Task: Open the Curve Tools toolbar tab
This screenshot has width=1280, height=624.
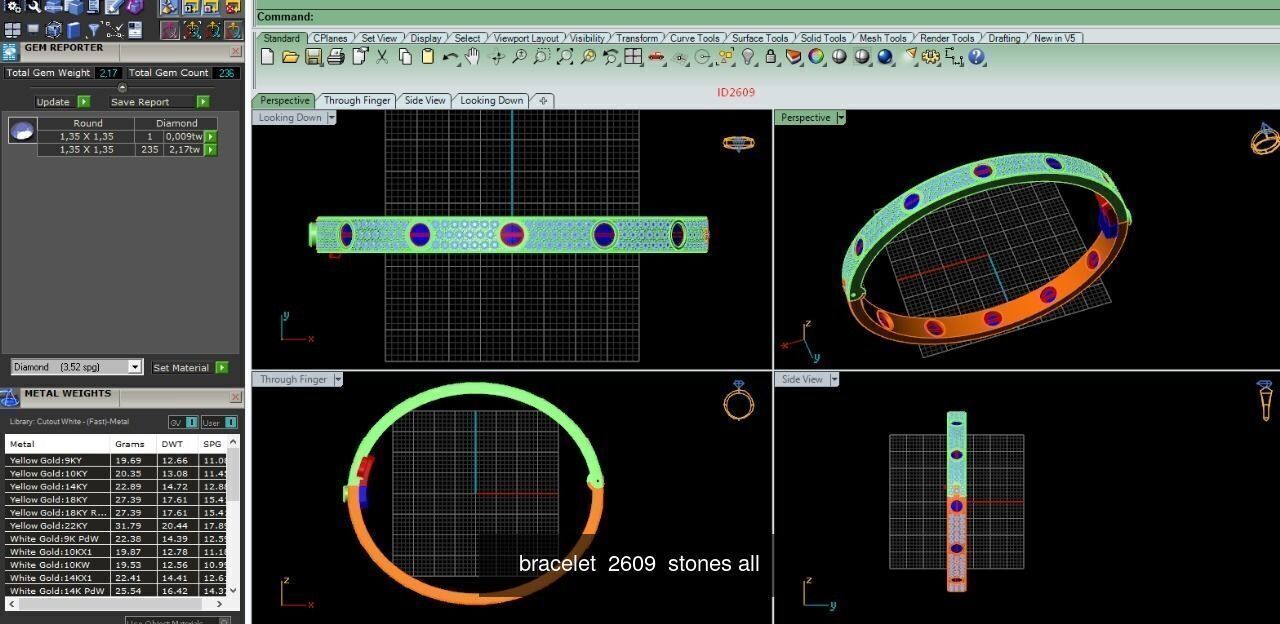Action: coord(694,38)
